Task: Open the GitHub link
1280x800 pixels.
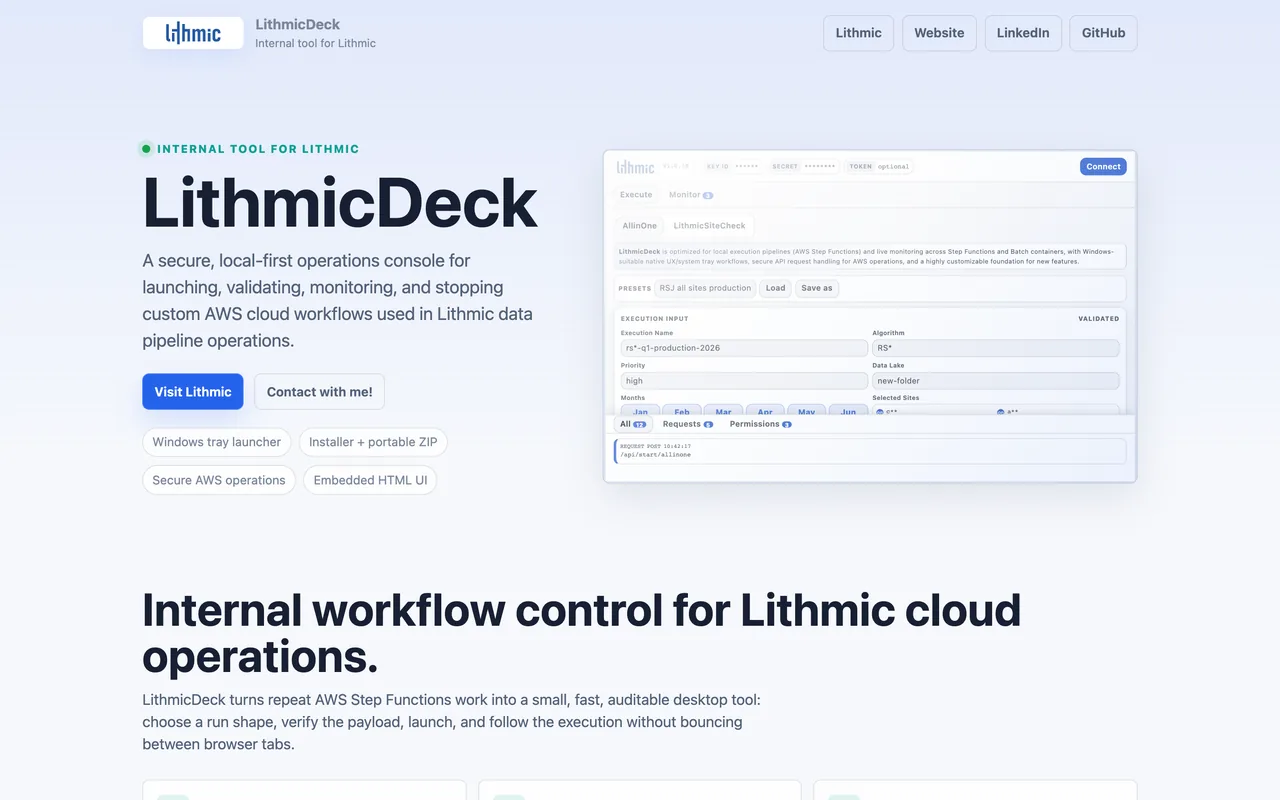Action: tap(1103, 33)
